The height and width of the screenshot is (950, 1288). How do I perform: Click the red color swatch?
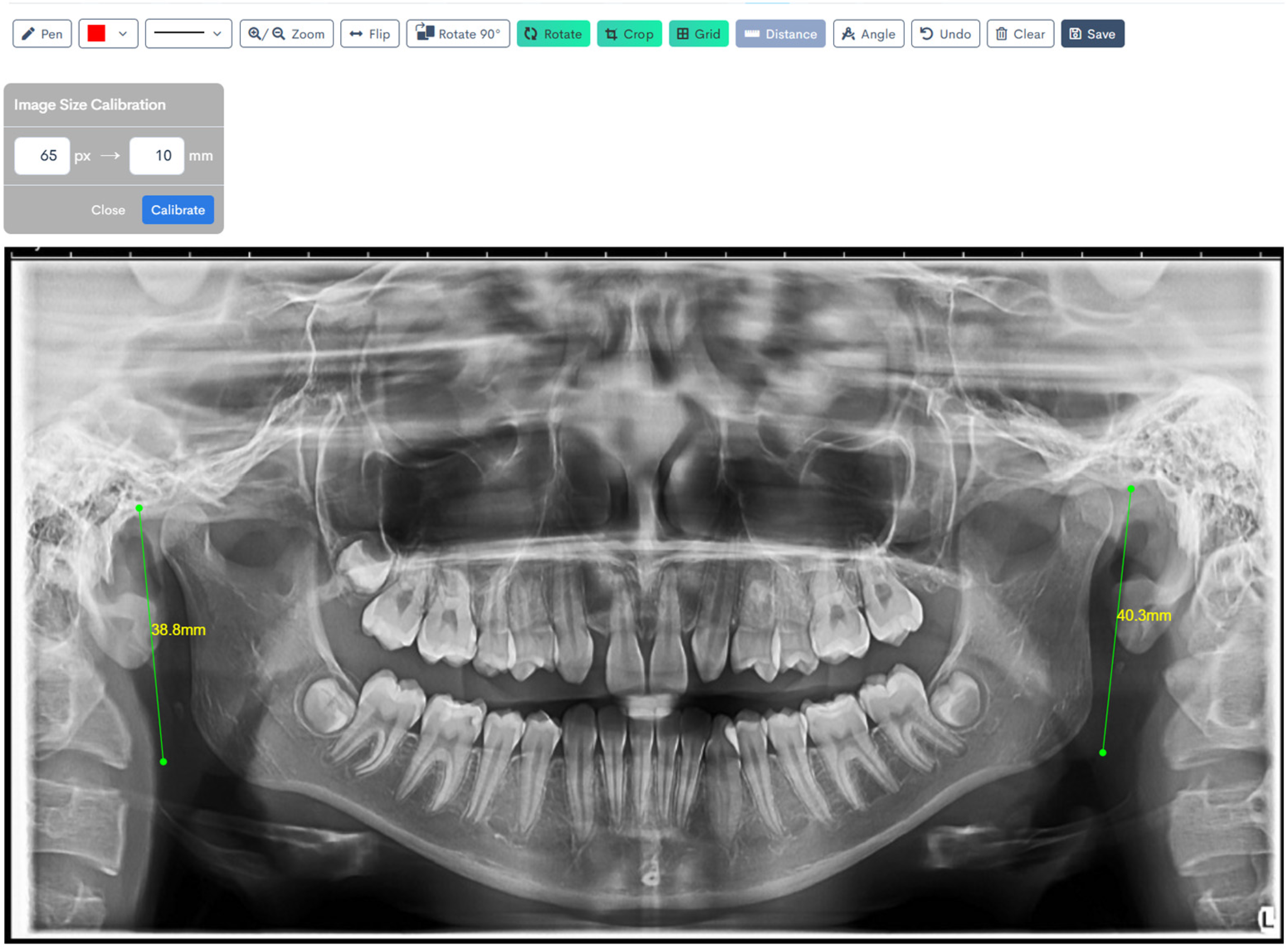coord(96,34)
